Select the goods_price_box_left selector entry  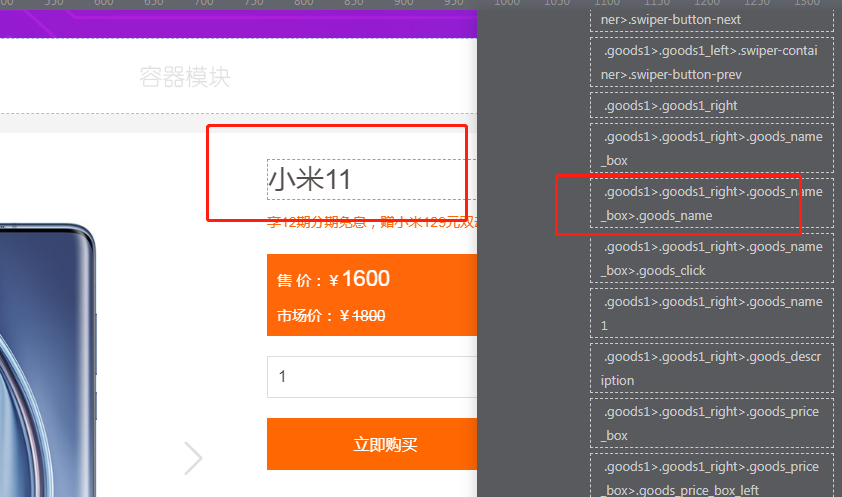[x=712, y=477]
